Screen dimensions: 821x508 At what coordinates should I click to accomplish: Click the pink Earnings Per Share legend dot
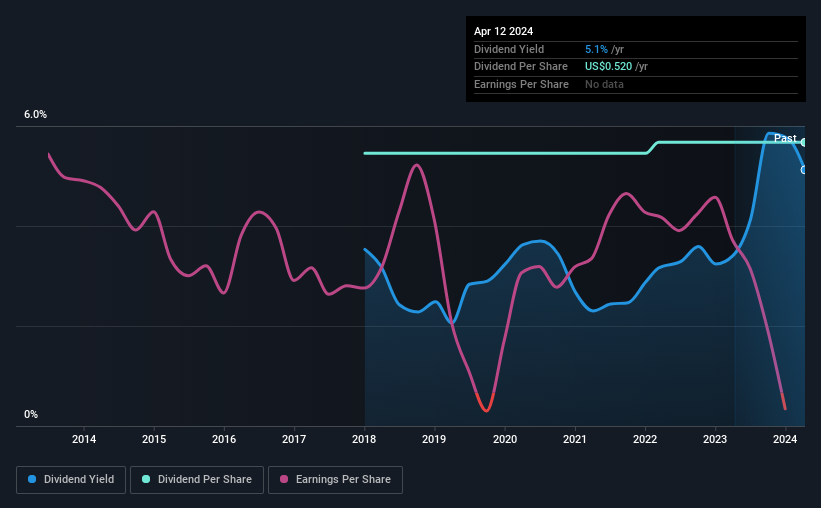click(284, 479)
